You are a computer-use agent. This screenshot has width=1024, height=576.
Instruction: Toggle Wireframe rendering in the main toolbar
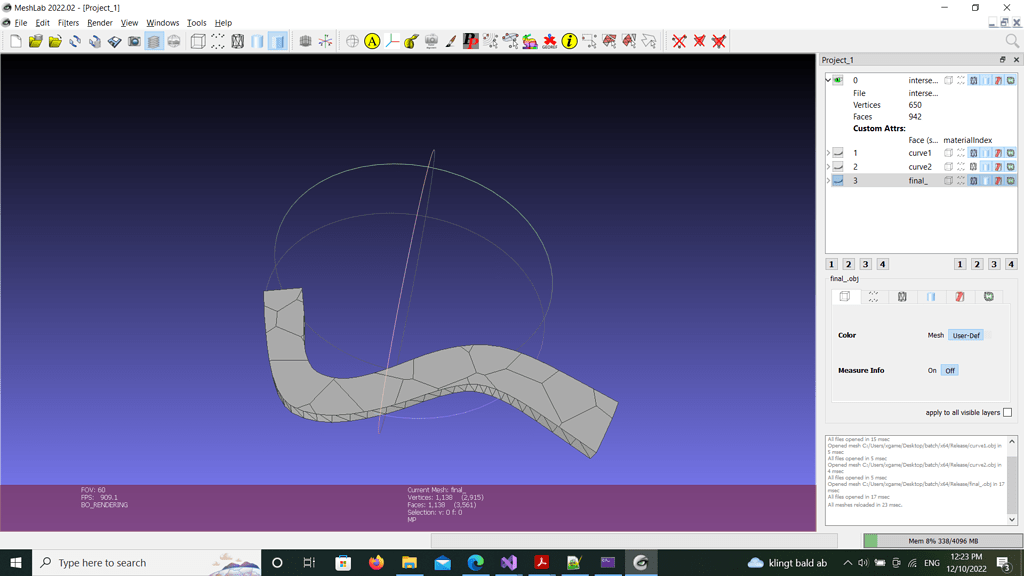[238, 41]
